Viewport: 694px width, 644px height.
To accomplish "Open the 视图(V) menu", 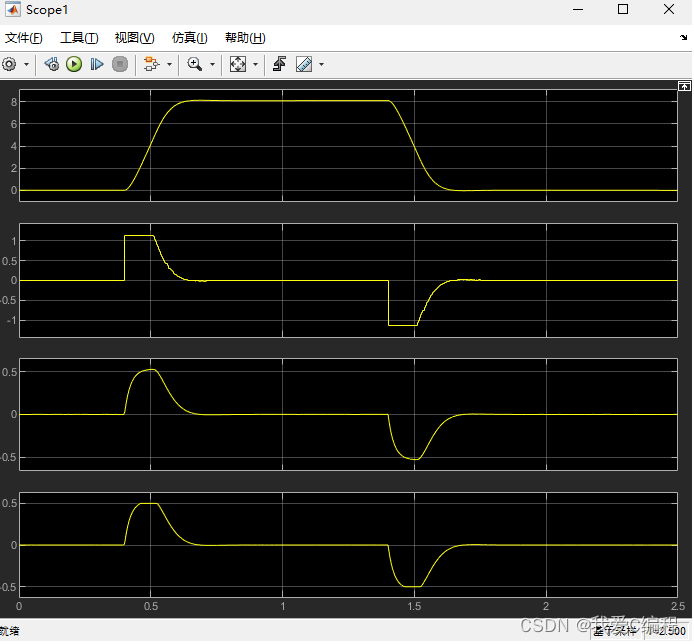I will coord(134,38).
